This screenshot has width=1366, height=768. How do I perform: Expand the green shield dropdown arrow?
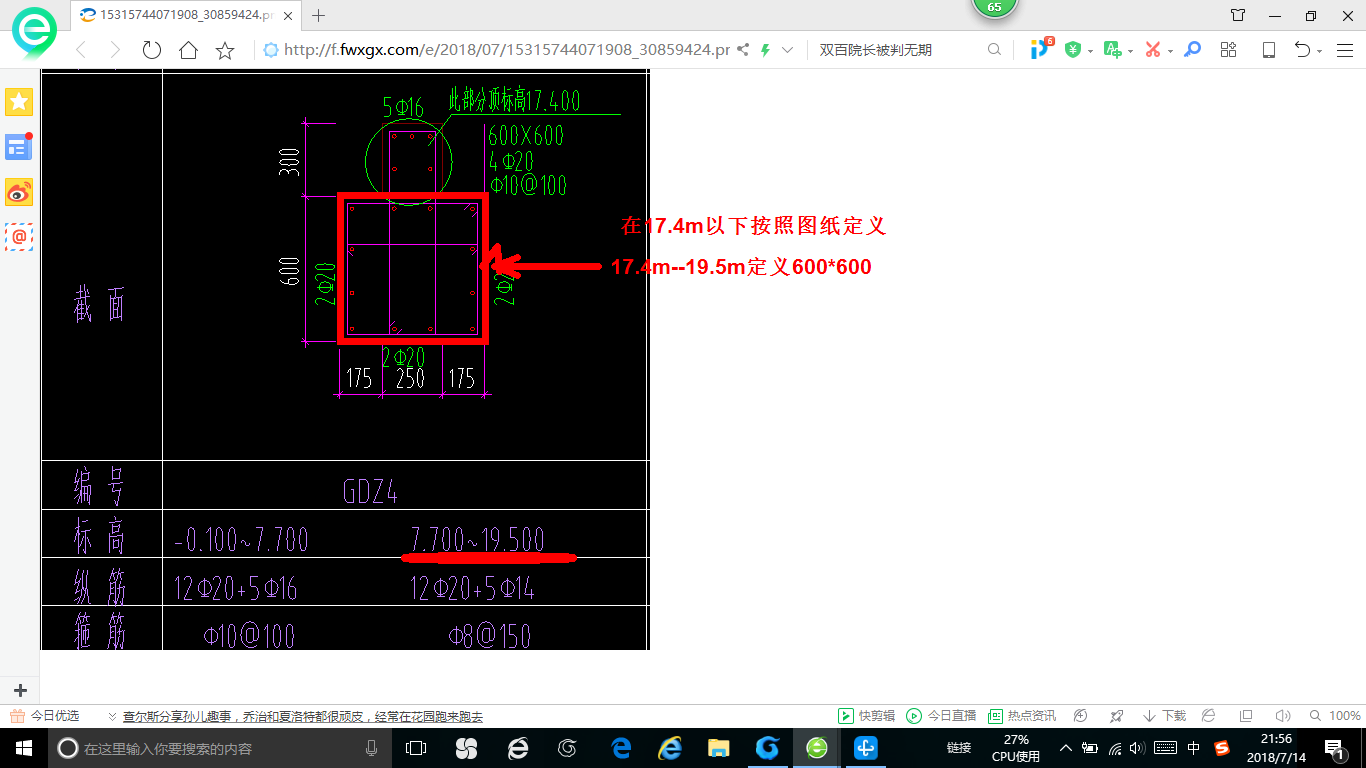click(x=1090, y=51)
